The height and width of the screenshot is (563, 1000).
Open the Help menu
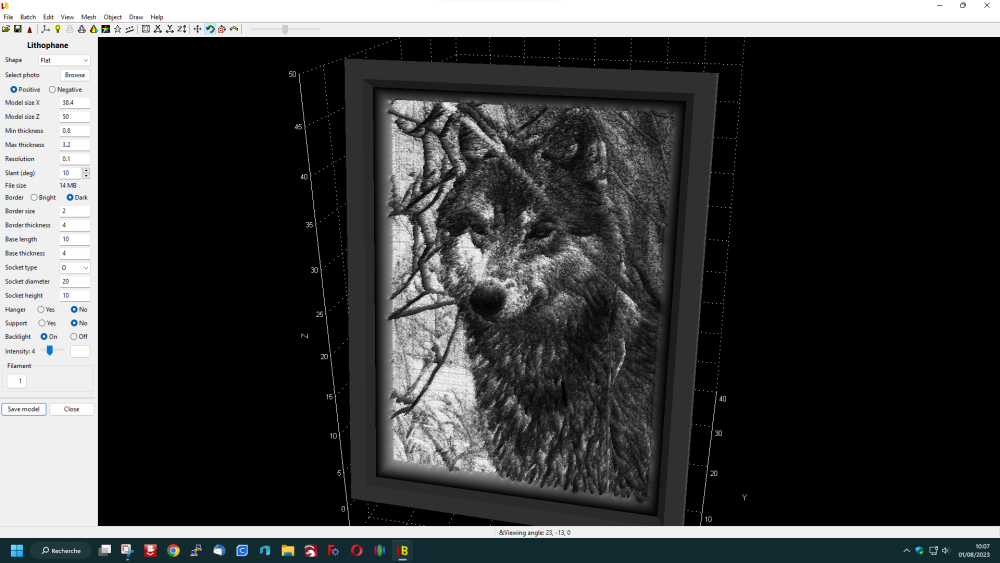click(157, 17)
